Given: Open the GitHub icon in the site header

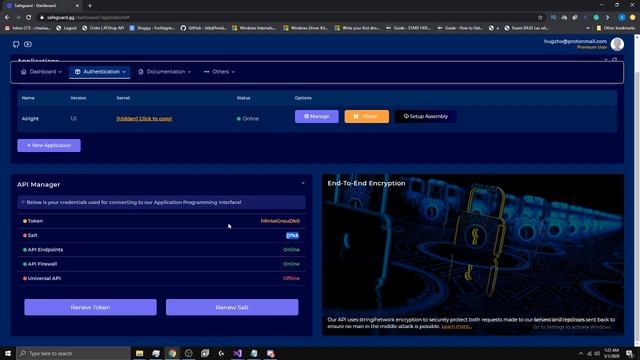Looking at the screenshot, I should [16, 44].
